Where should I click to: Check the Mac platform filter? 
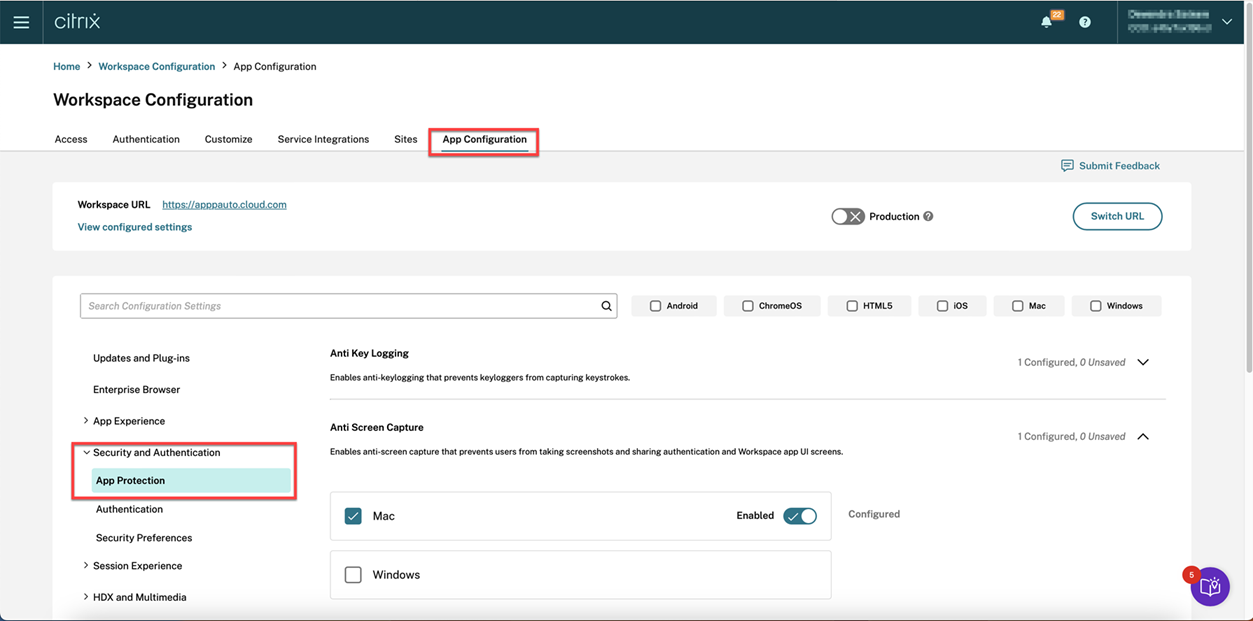pyautogui.click(x=1017, y=306)
